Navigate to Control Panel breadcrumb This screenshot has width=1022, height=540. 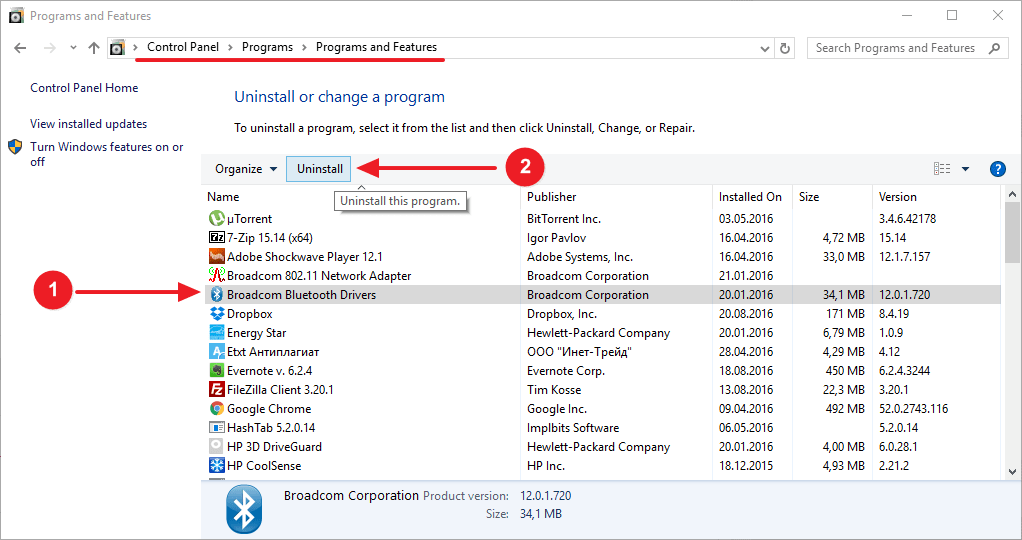[x=183, y=47]
